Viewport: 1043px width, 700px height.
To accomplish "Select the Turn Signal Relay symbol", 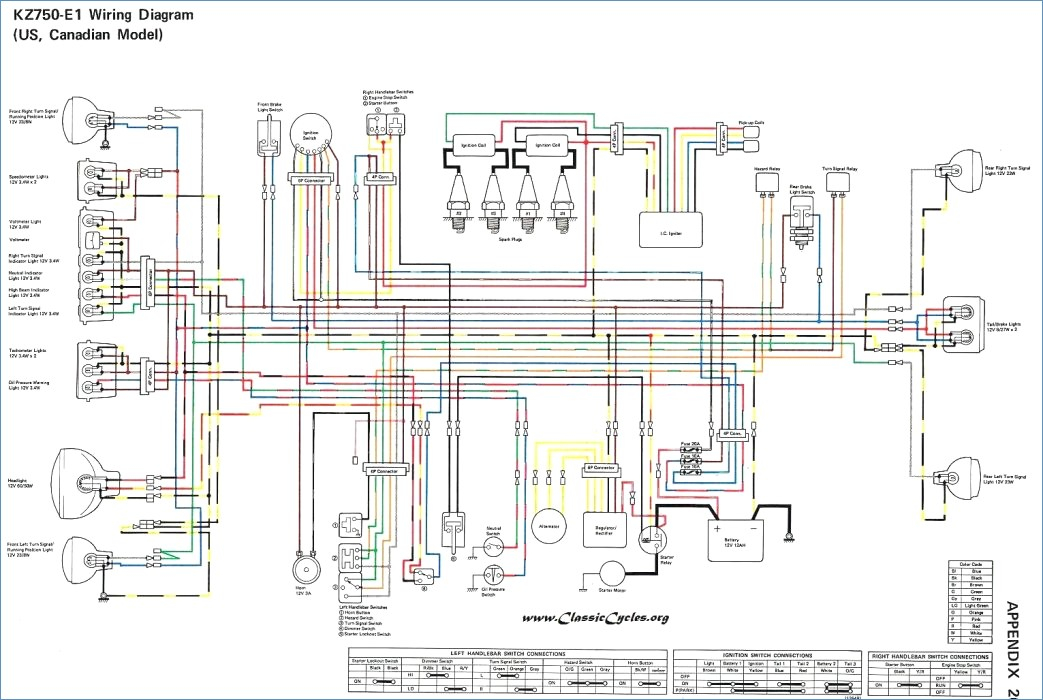I will (x=839, y=183).
